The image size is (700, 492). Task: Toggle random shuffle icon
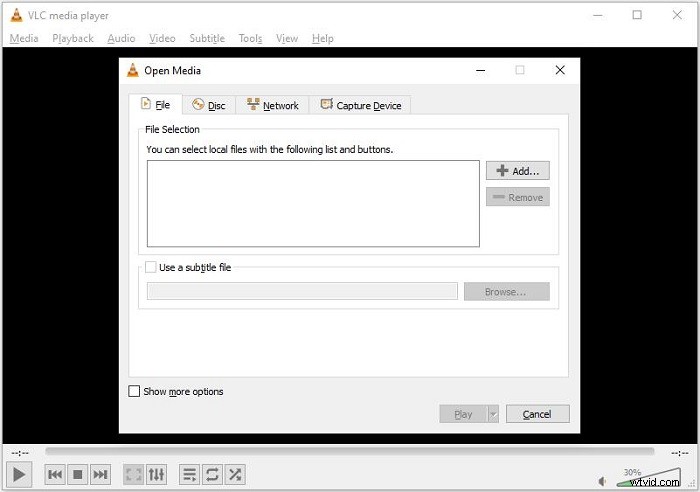coord(235,474)
